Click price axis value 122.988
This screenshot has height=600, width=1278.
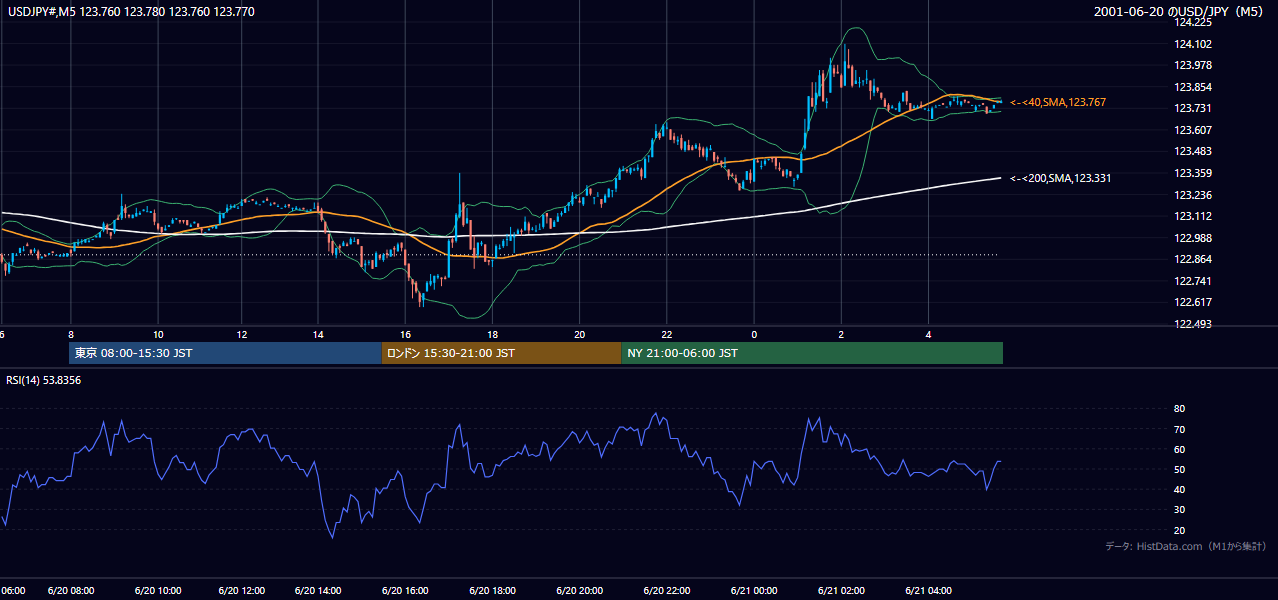pyautogui.click(x=1193, y=238)
